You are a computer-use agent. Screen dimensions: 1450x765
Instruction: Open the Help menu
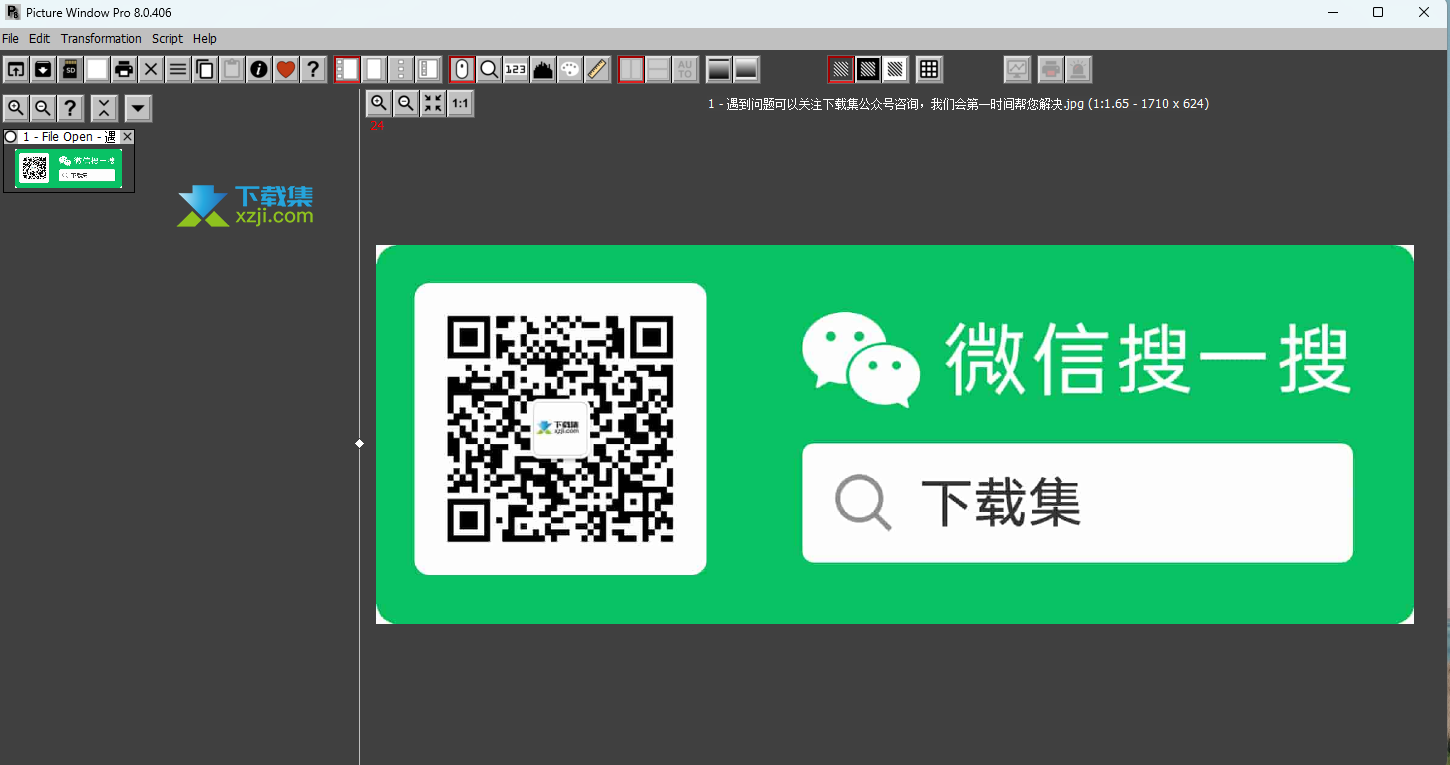pyautogui.click(x=205, y=39)
